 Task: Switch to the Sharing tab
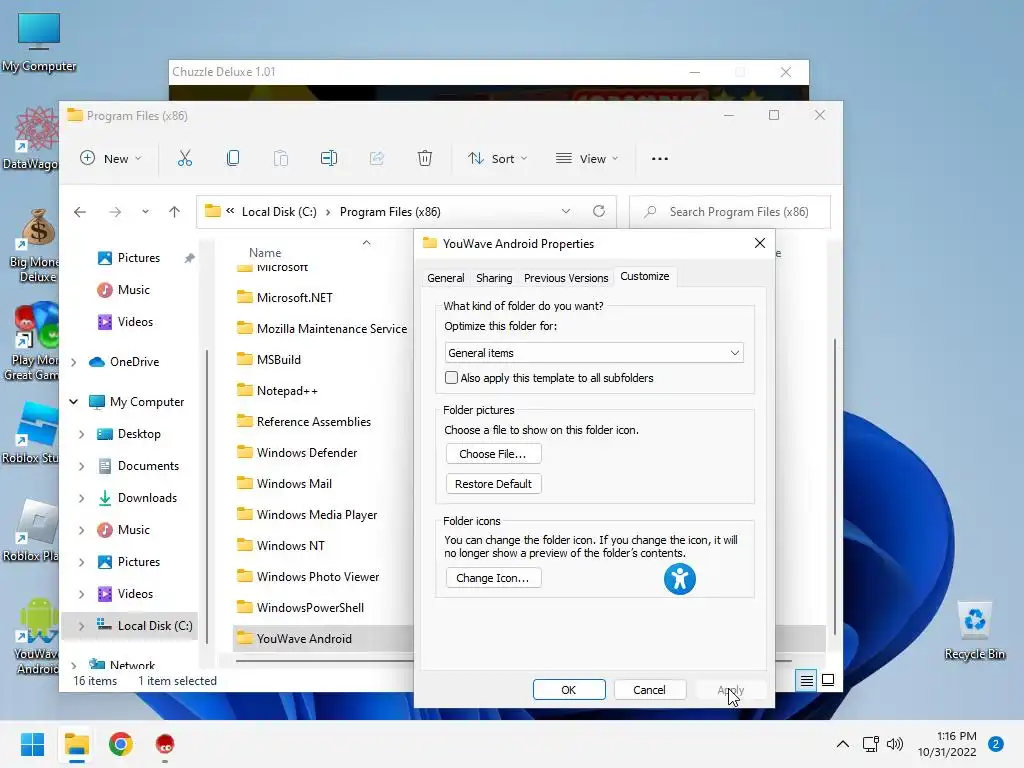click(x=494, y=278)
